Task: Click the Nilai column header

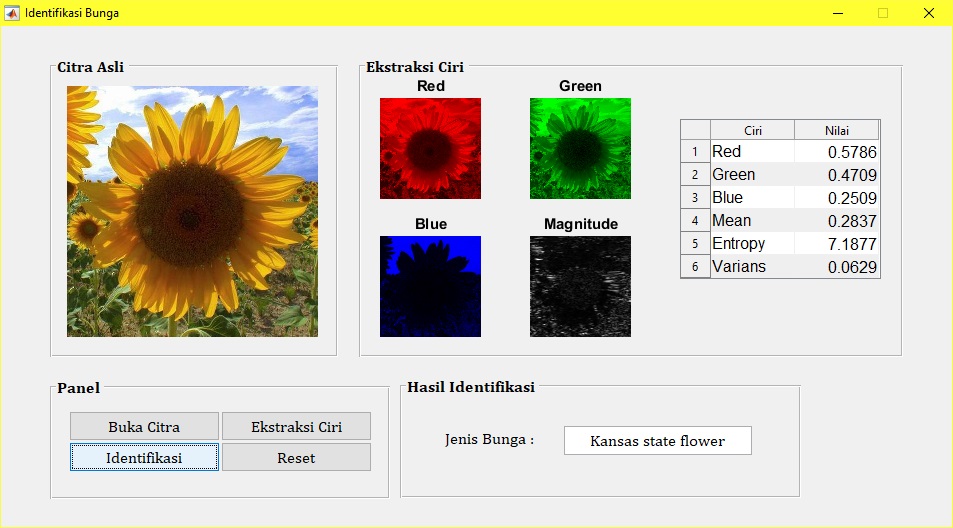Action: point(836,130)
